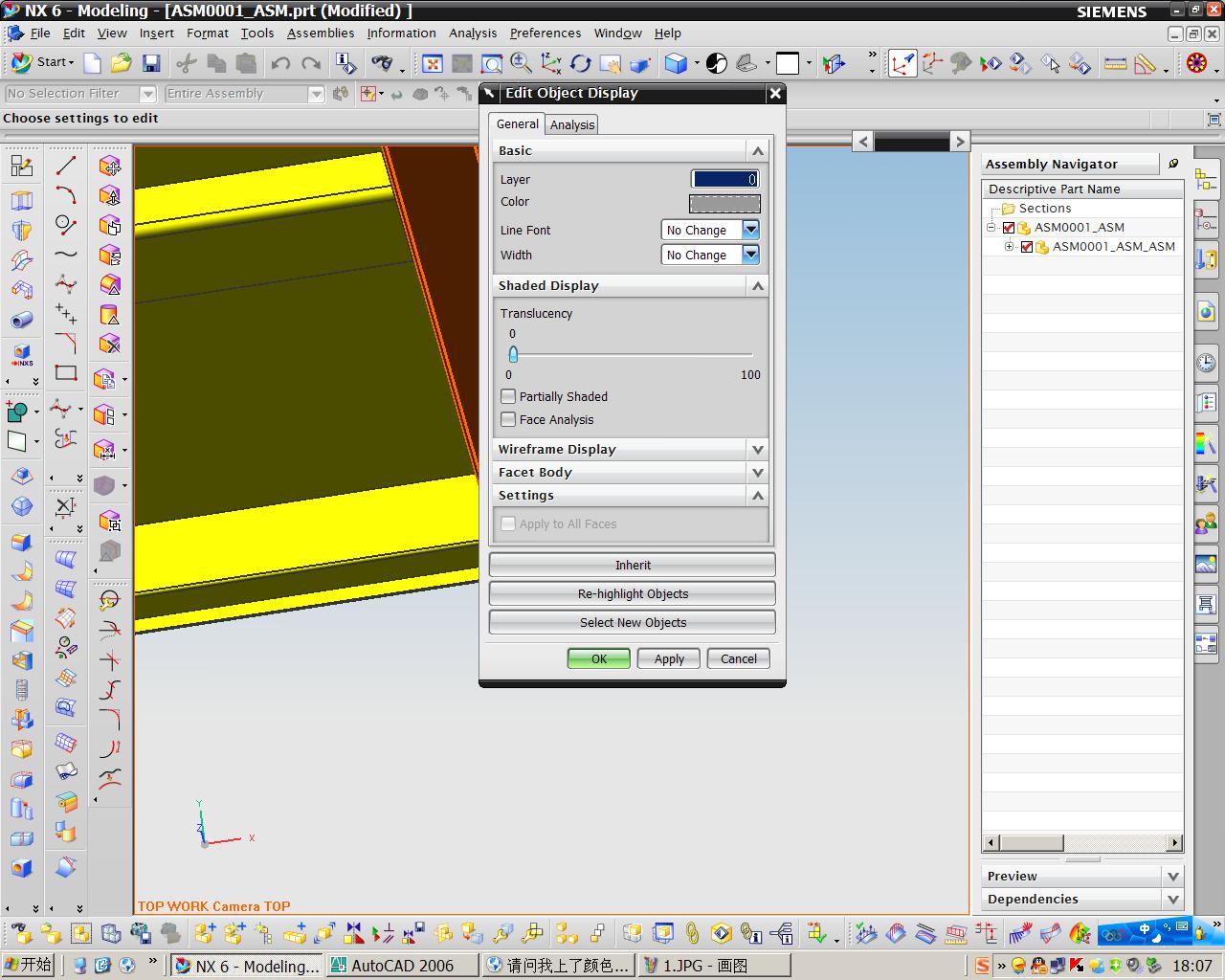Enable the Face Analysis checkbox
Image resolution: width=1225 pixels, height=980 pixels.
pyautogui.click(x=508, y=419)
